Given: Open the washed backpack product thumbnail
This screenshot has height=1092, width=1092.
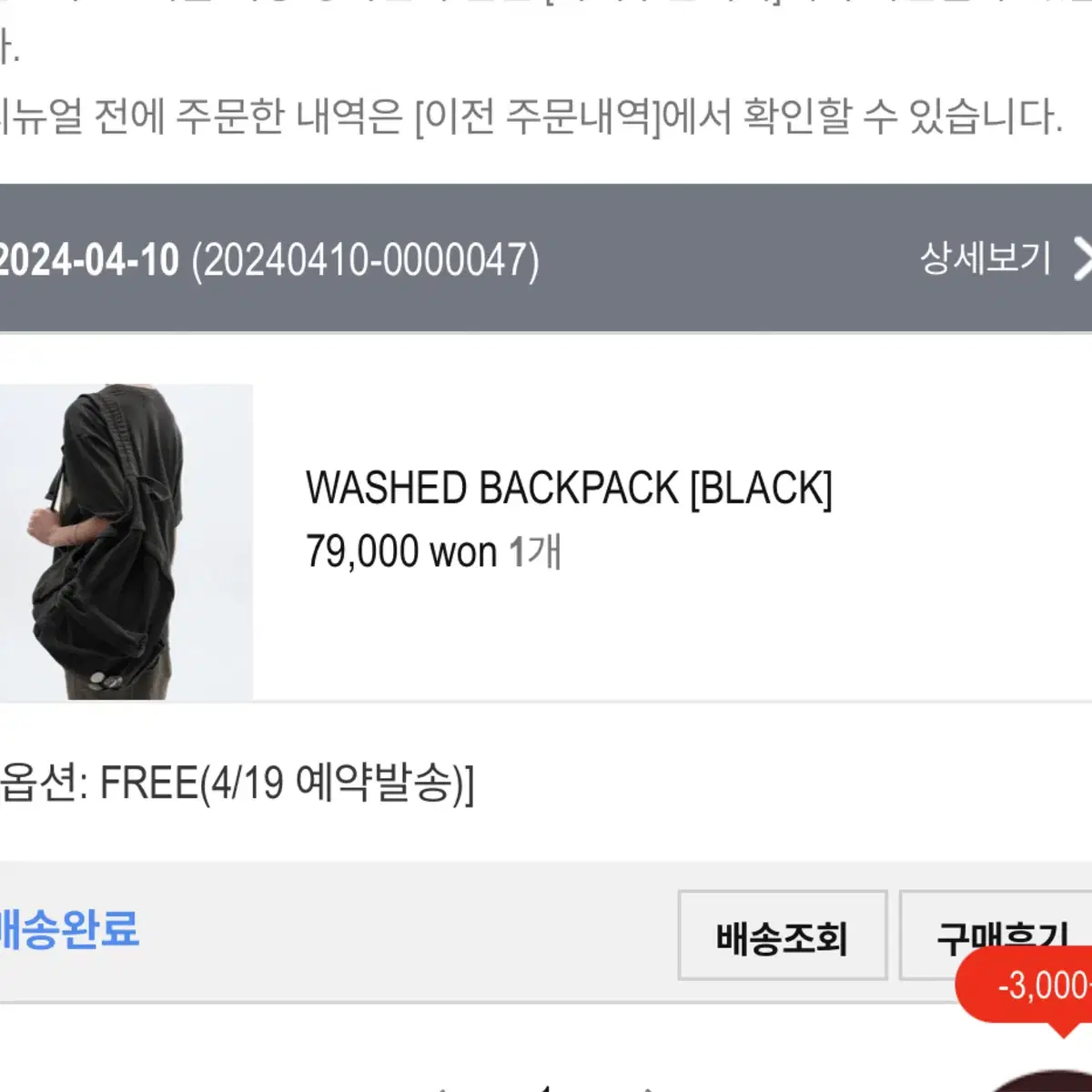Looking at the screenshot, I should (126, 541).
